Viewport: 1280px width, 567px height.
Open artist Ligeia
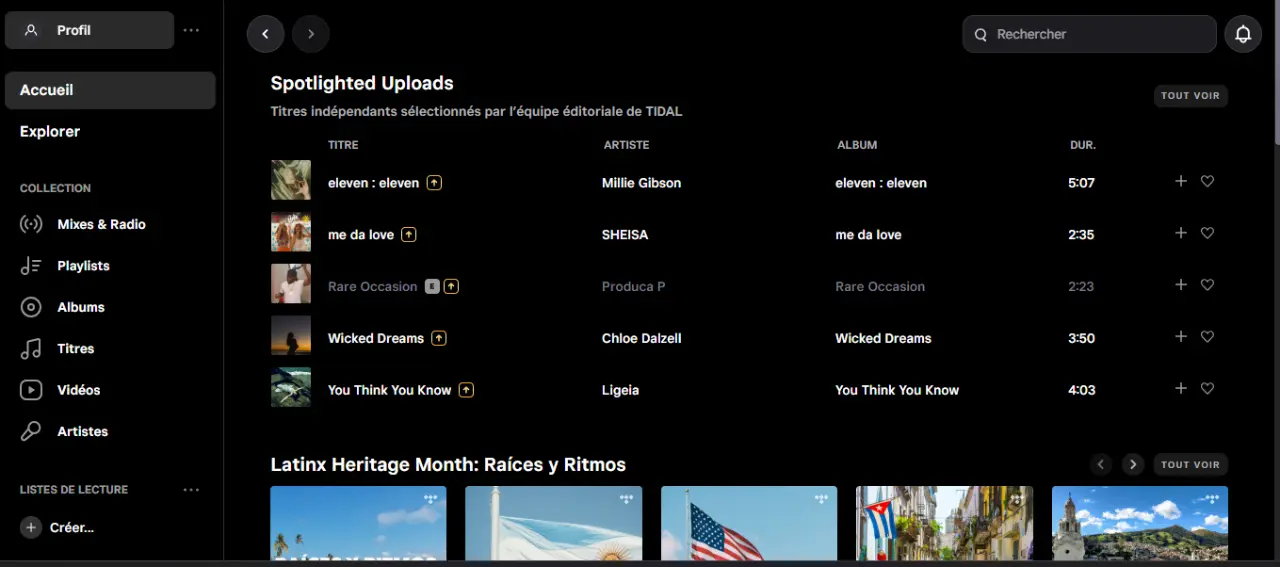point(620,390)
